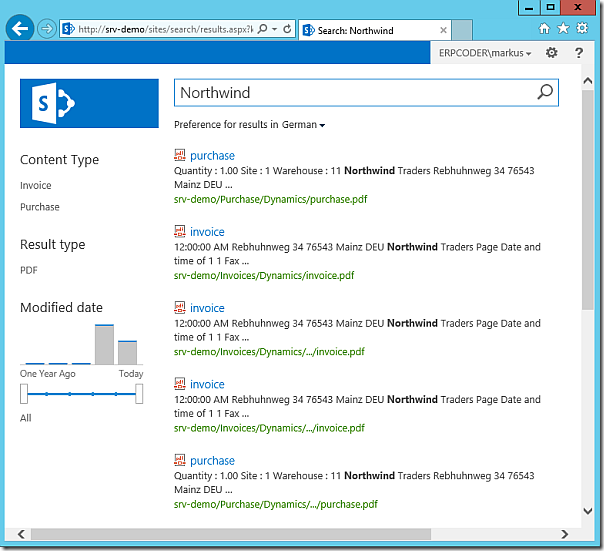Click 'One Year Ago' label
The width and height of the screenshot is (604, 551).
point(48,374)
